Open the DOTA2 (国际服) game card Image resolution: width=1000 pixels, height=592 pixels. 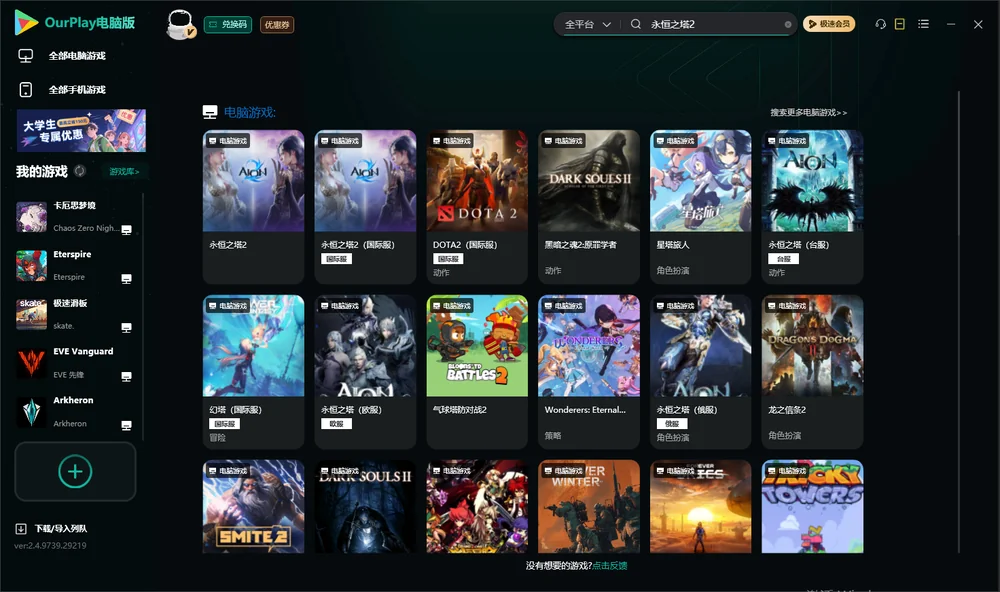click(x=477, y=207)
